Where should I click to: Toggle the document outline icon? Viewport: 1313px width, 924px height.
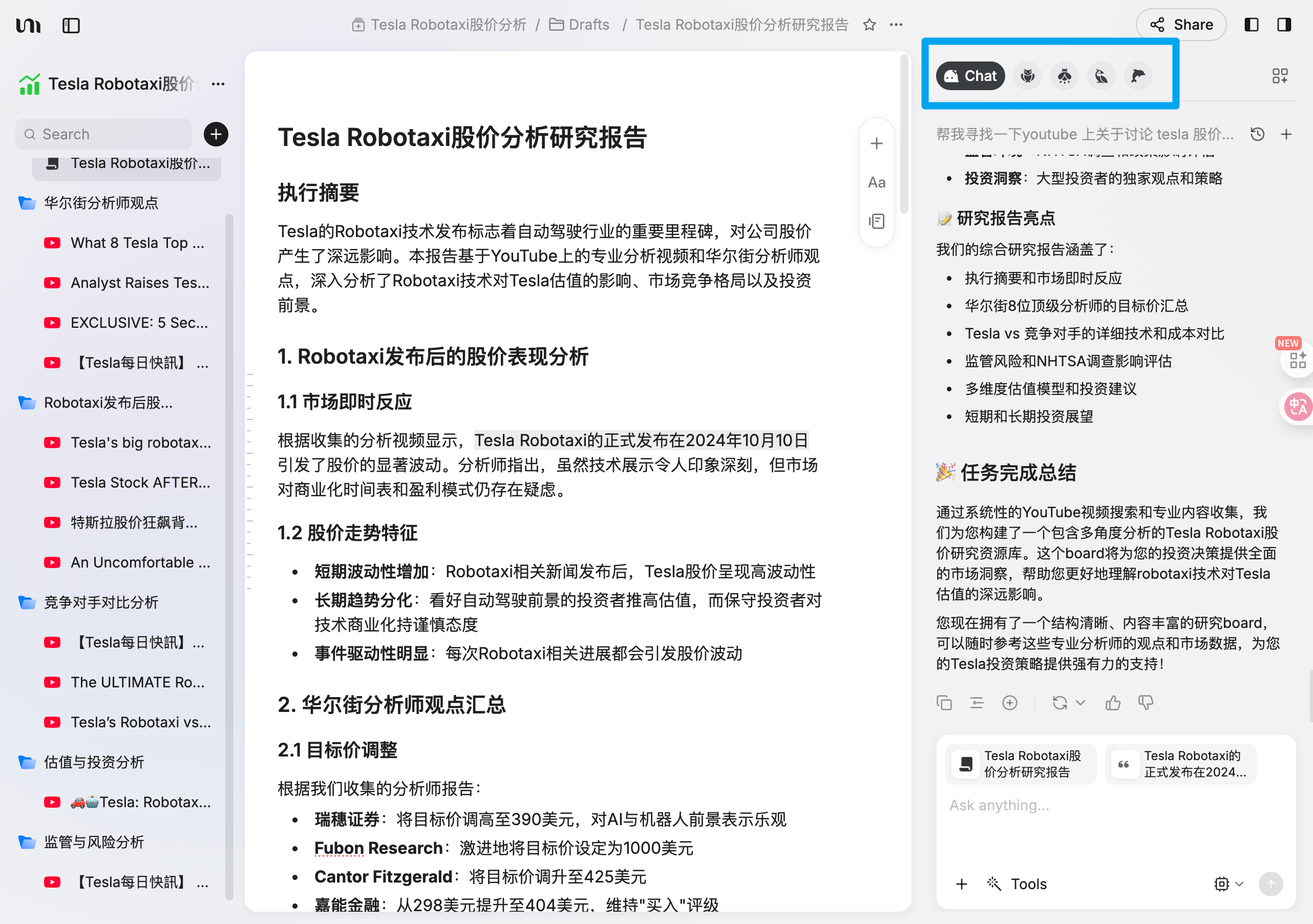(877, 221)
